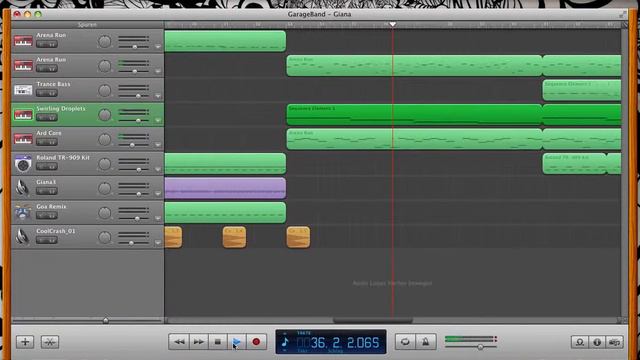Show the track info pane
Image resolution: width=640 pixels, height=360 pixels.
[x=597, y=342]
